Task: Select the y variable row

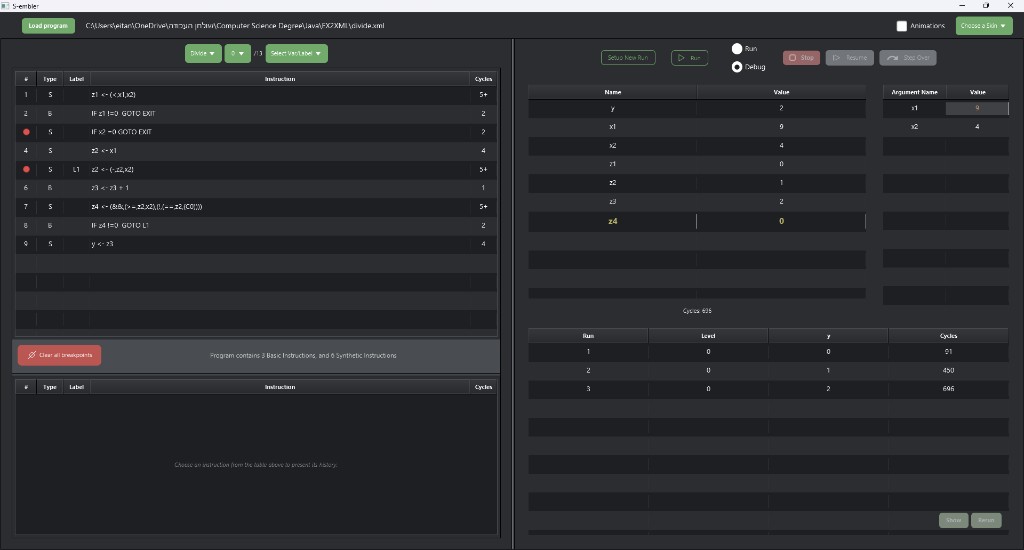Action: pos(697,108)
